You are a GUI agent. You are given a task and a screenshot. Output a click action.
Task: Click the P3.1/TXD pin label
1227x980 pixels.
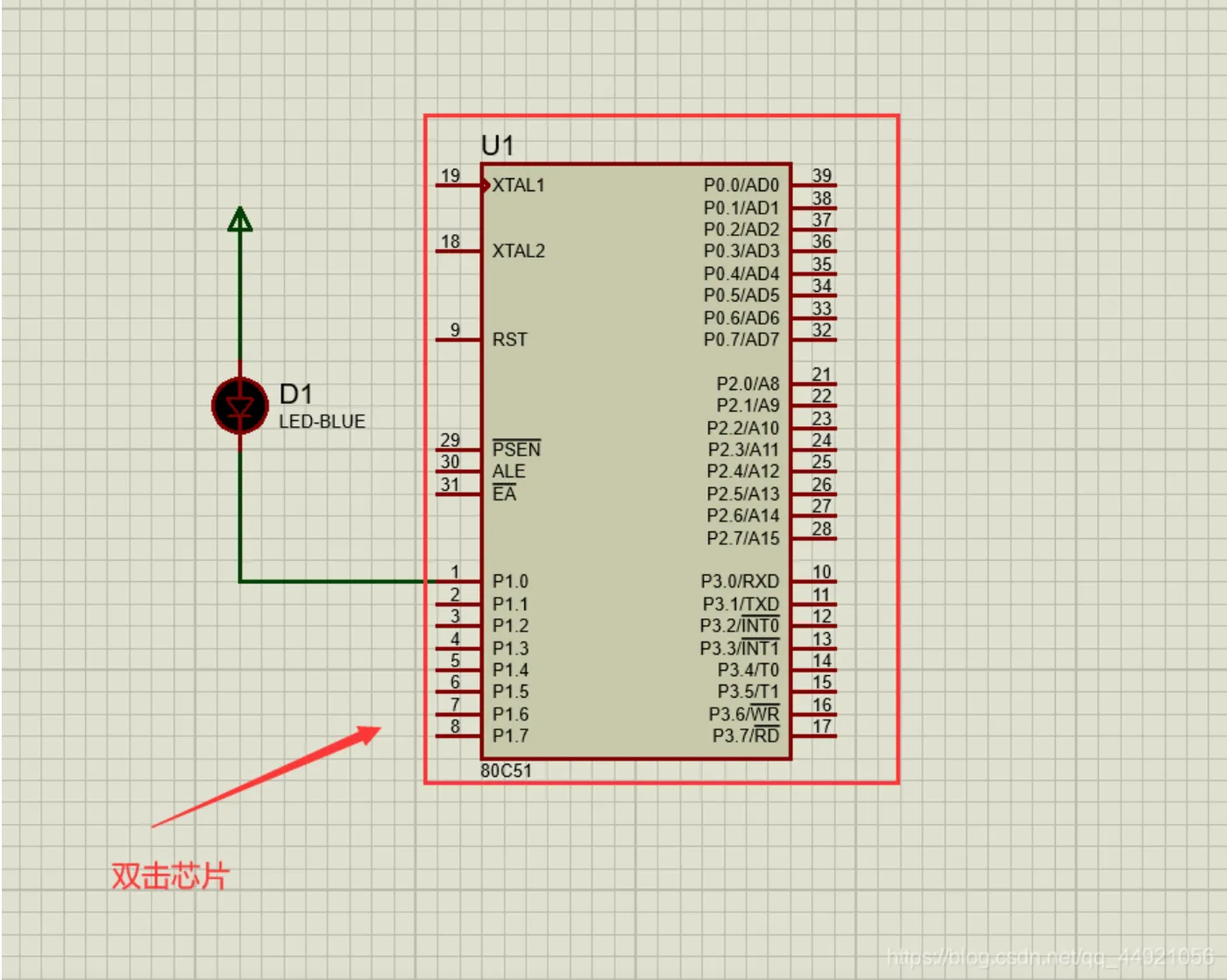pos(741,604)
